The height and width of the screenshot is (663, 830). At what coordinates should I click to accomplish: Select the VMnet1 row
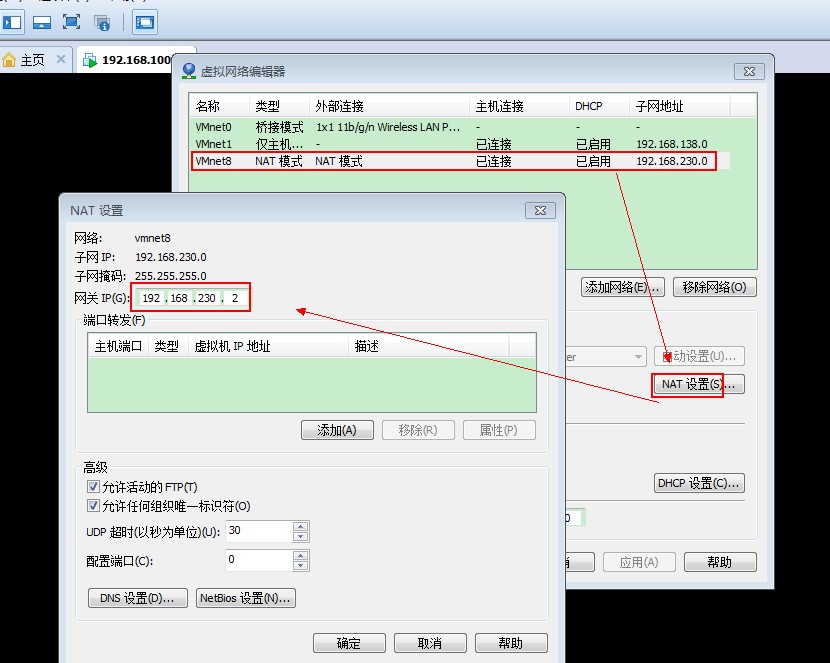[x=459, y=144]
